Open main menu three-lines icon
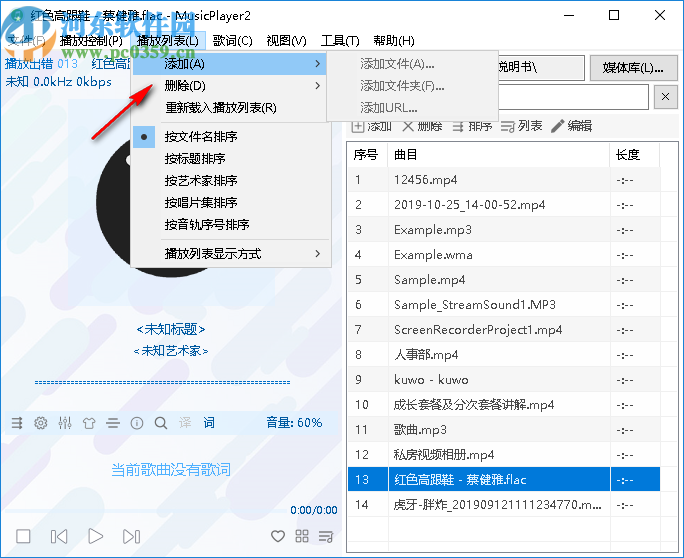 (x=113, y=423)
